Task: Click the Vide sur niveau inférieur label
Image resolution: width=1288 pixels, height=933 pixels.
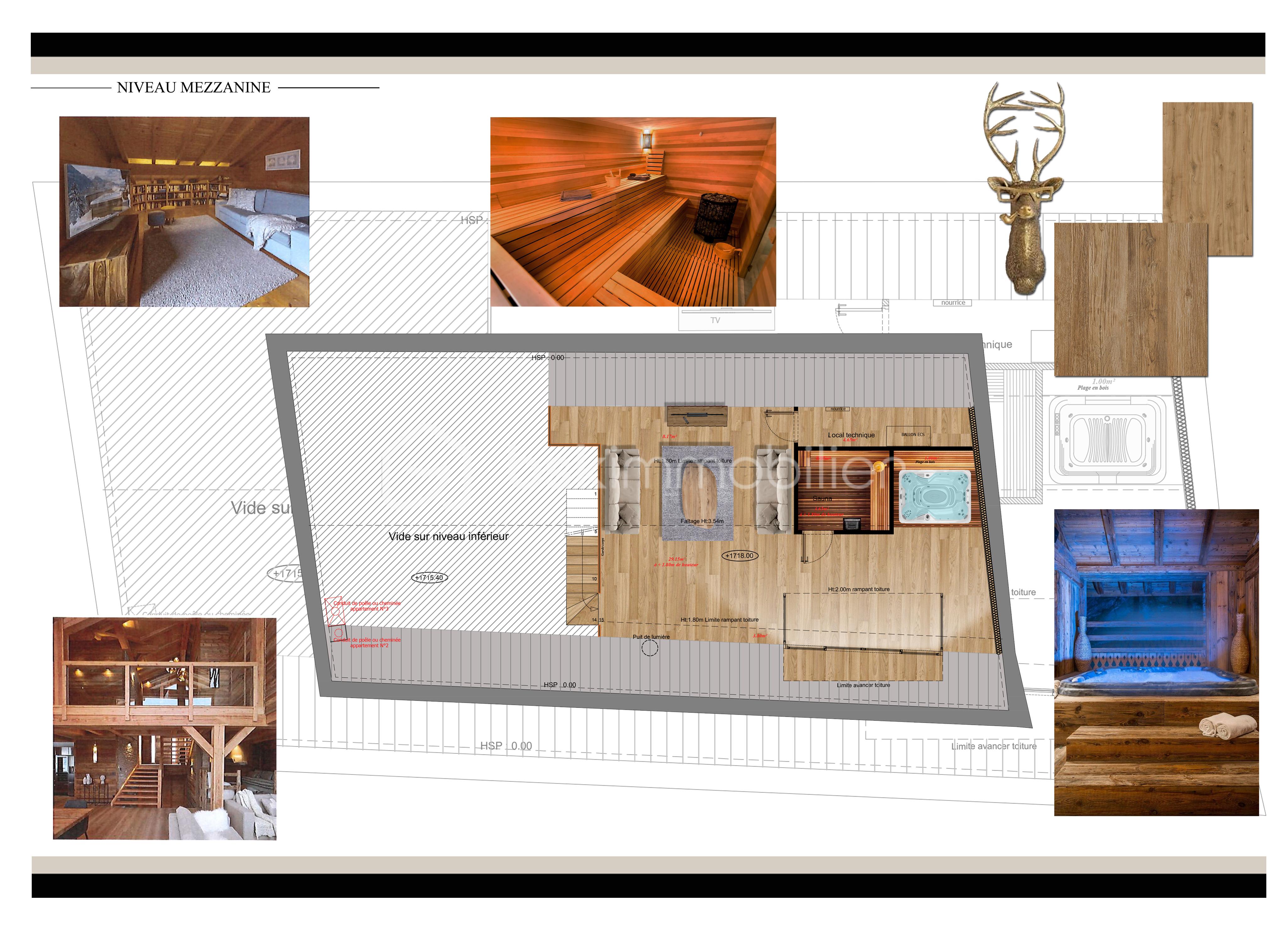Action: (448, 536)
